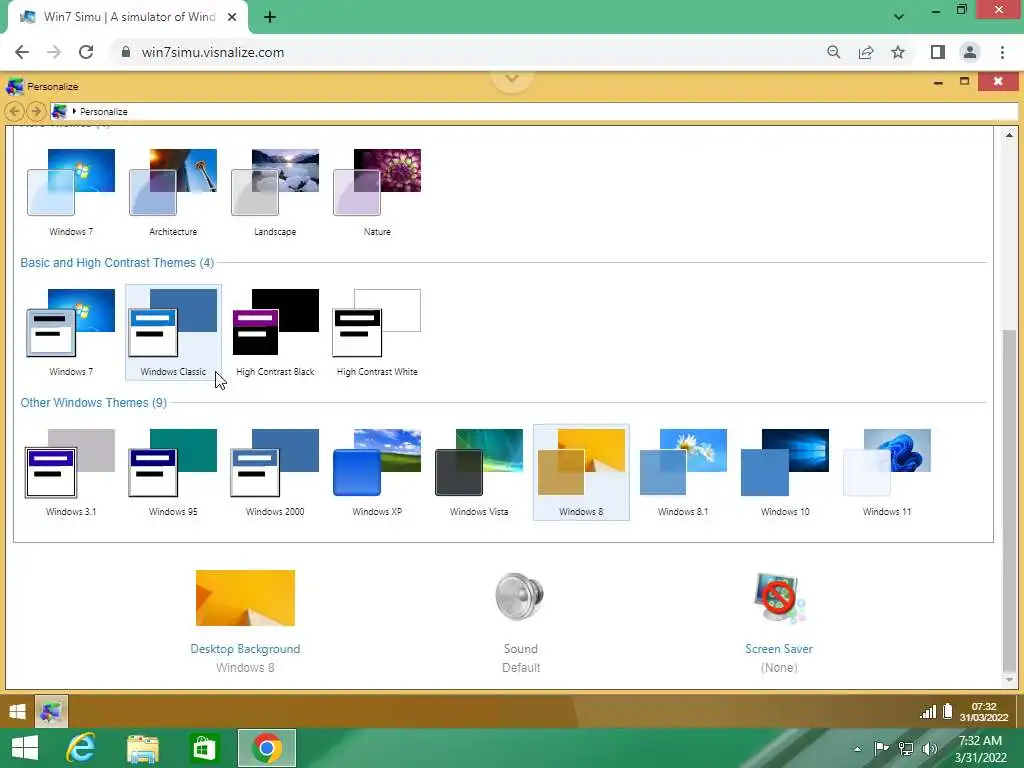Open the Windows Start menu
1024x768 pixels.
[x=25, y=748]
